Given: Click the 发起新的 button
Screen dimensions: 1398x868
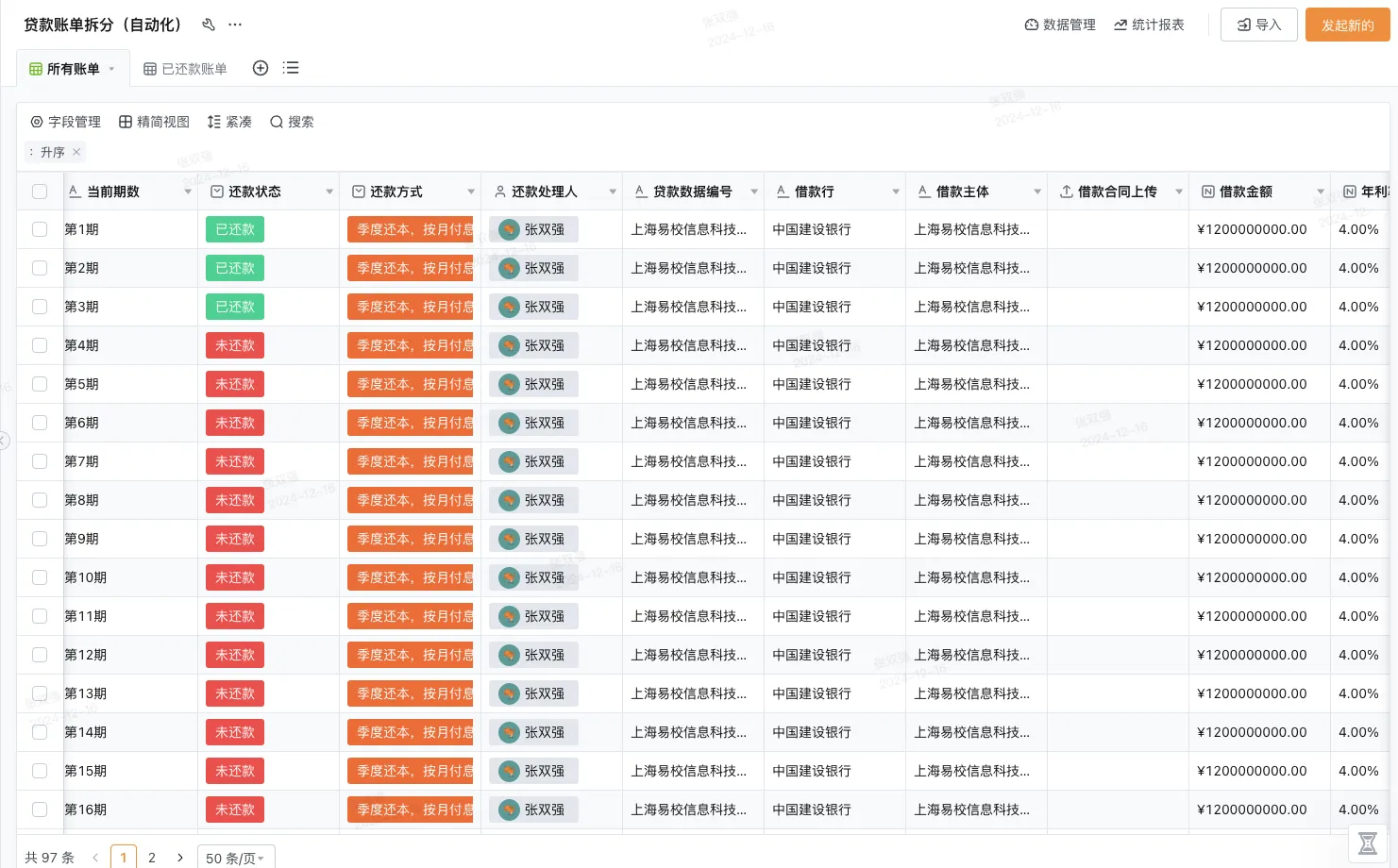Looking at the screenshot, I should [1347, 25].
